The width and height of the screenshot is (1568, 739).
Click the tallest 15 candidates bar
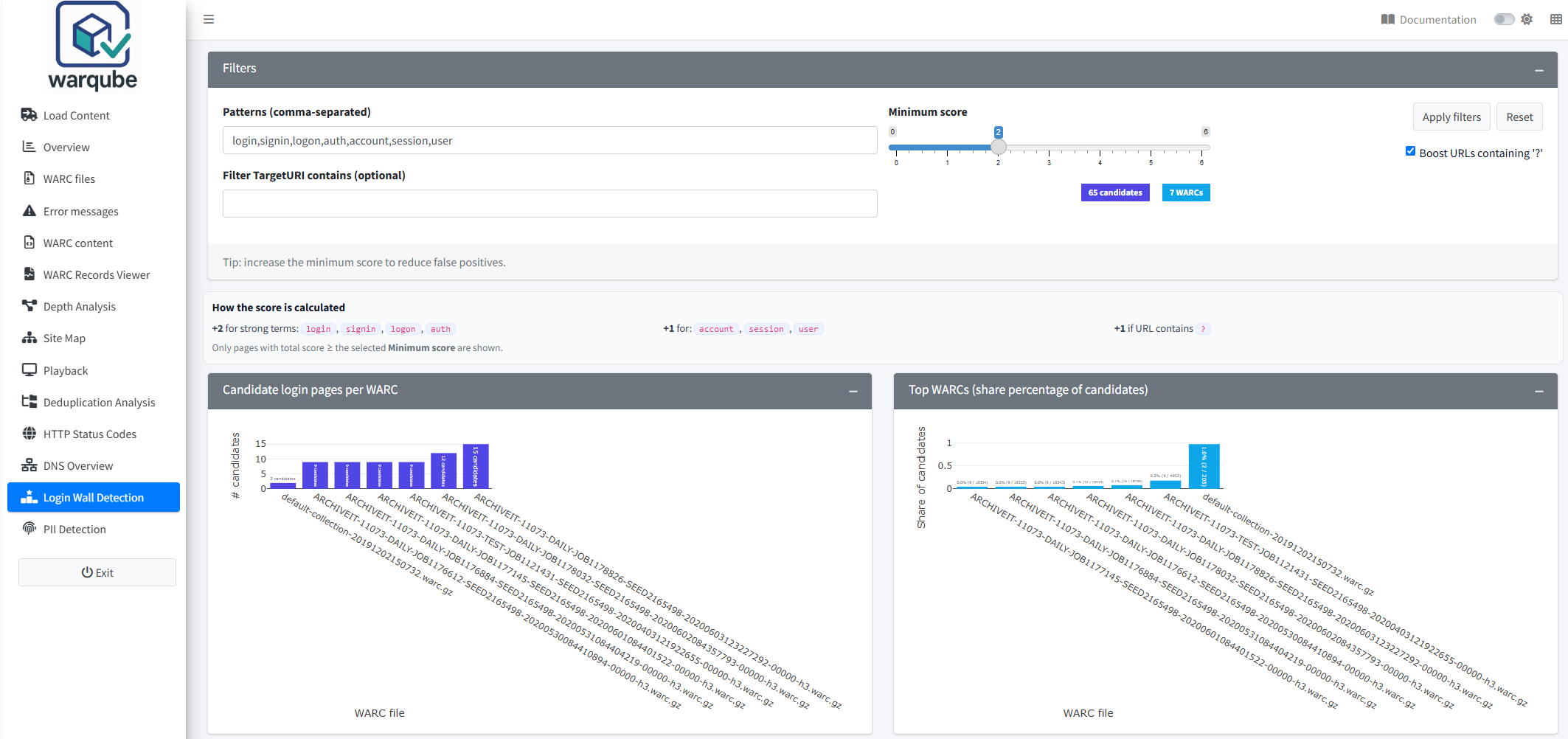[476, 466]
